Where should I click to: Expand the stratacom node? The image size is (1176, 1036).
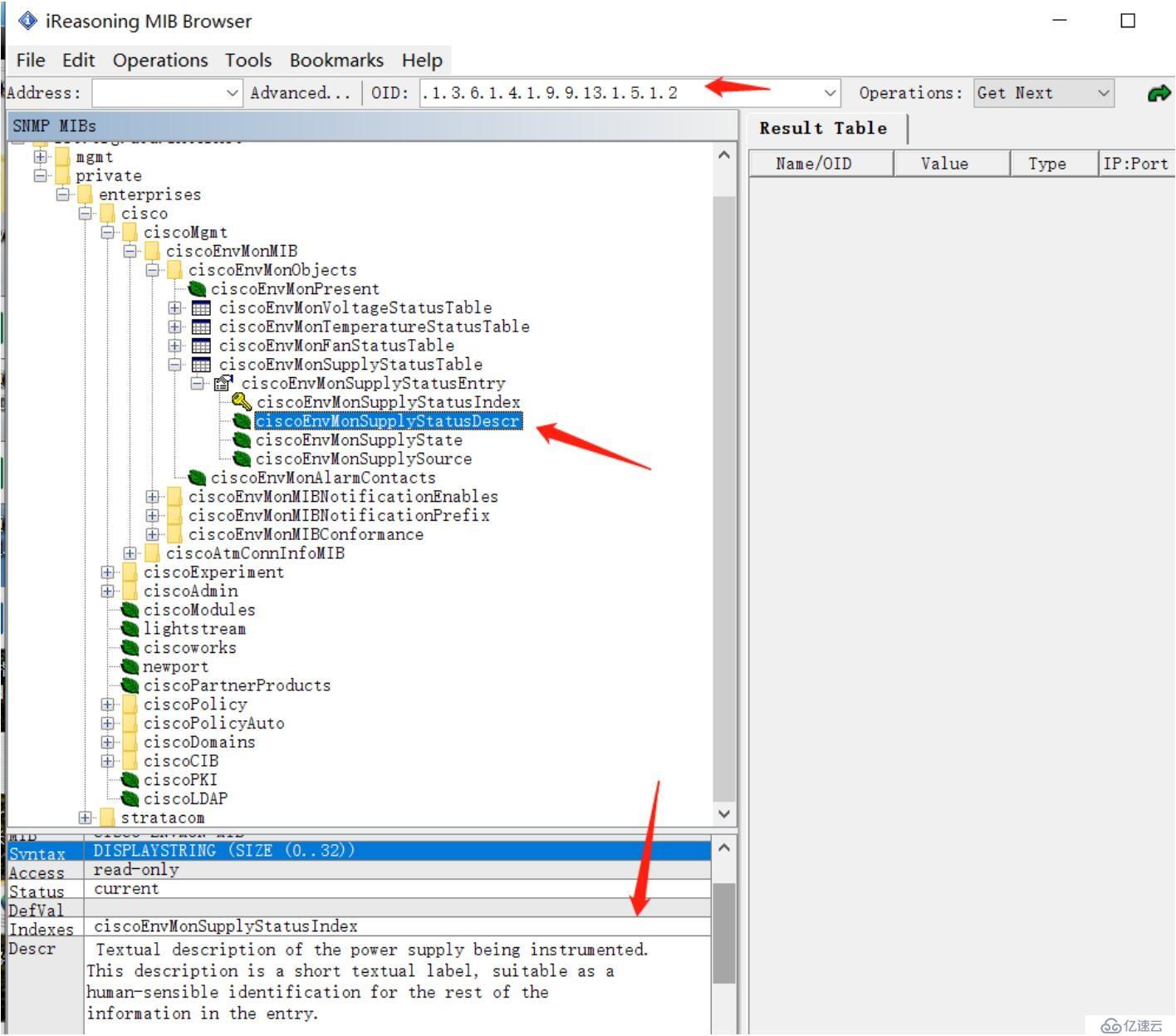85,818
